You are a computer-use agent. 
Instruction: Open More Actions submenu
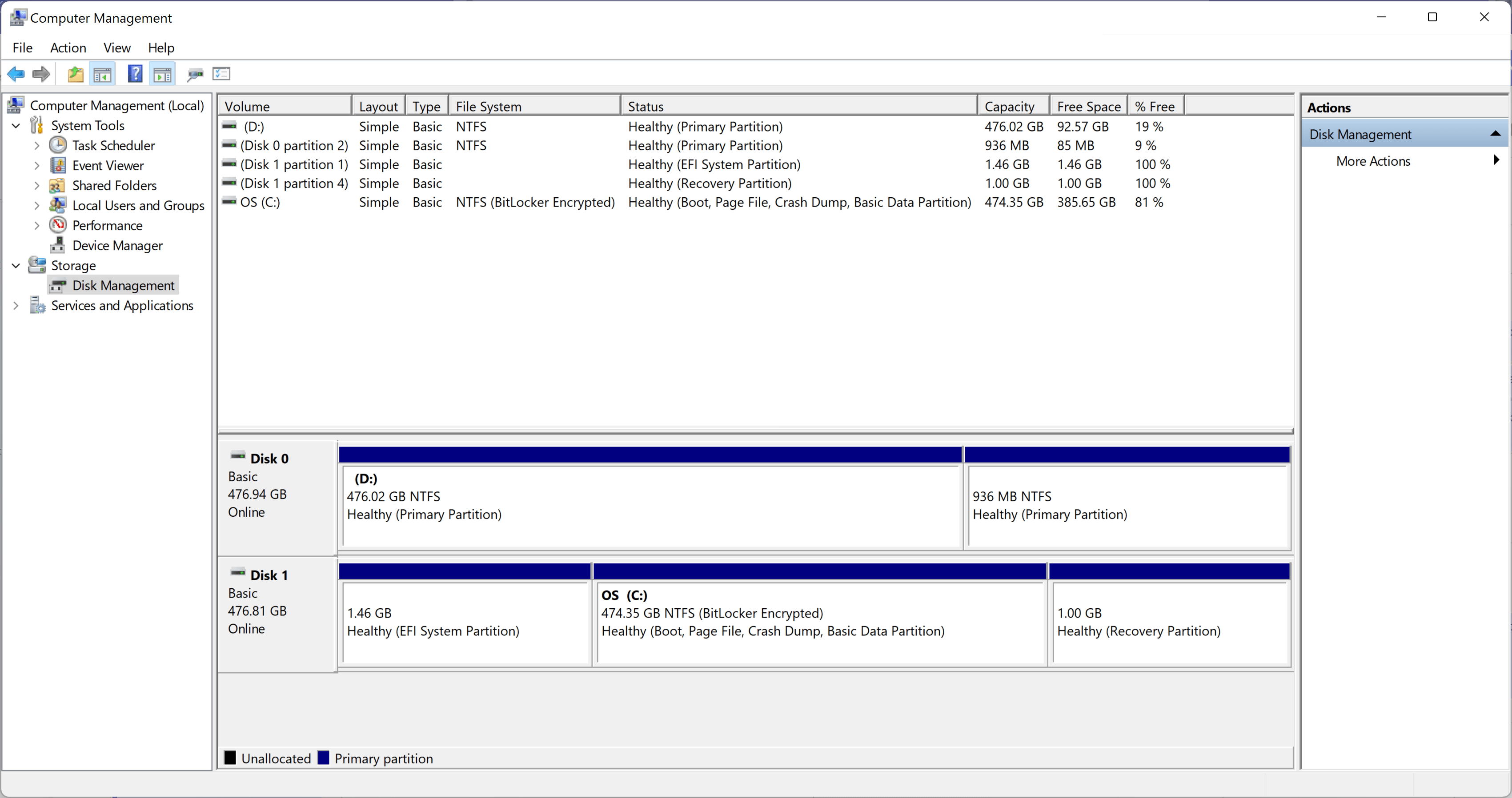point(1373,161)
